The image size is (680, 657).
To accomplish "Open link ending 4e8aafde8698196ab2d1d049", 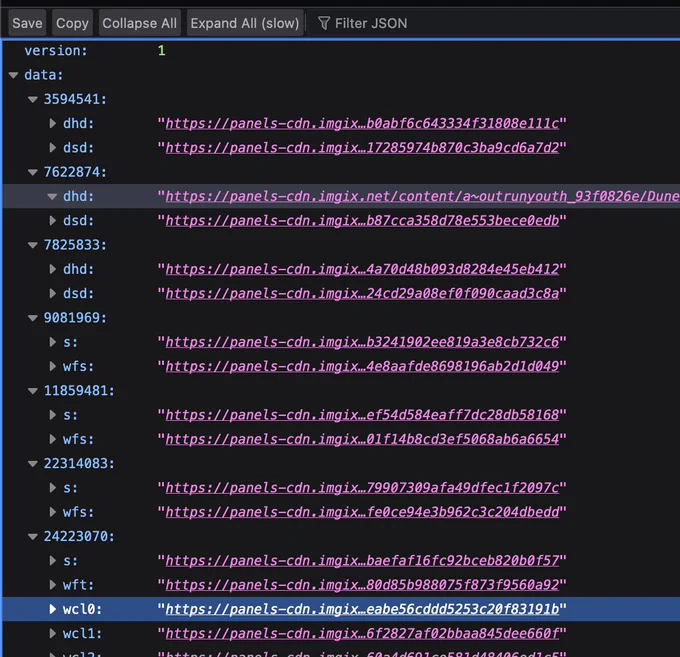I will tap(362, 367).
